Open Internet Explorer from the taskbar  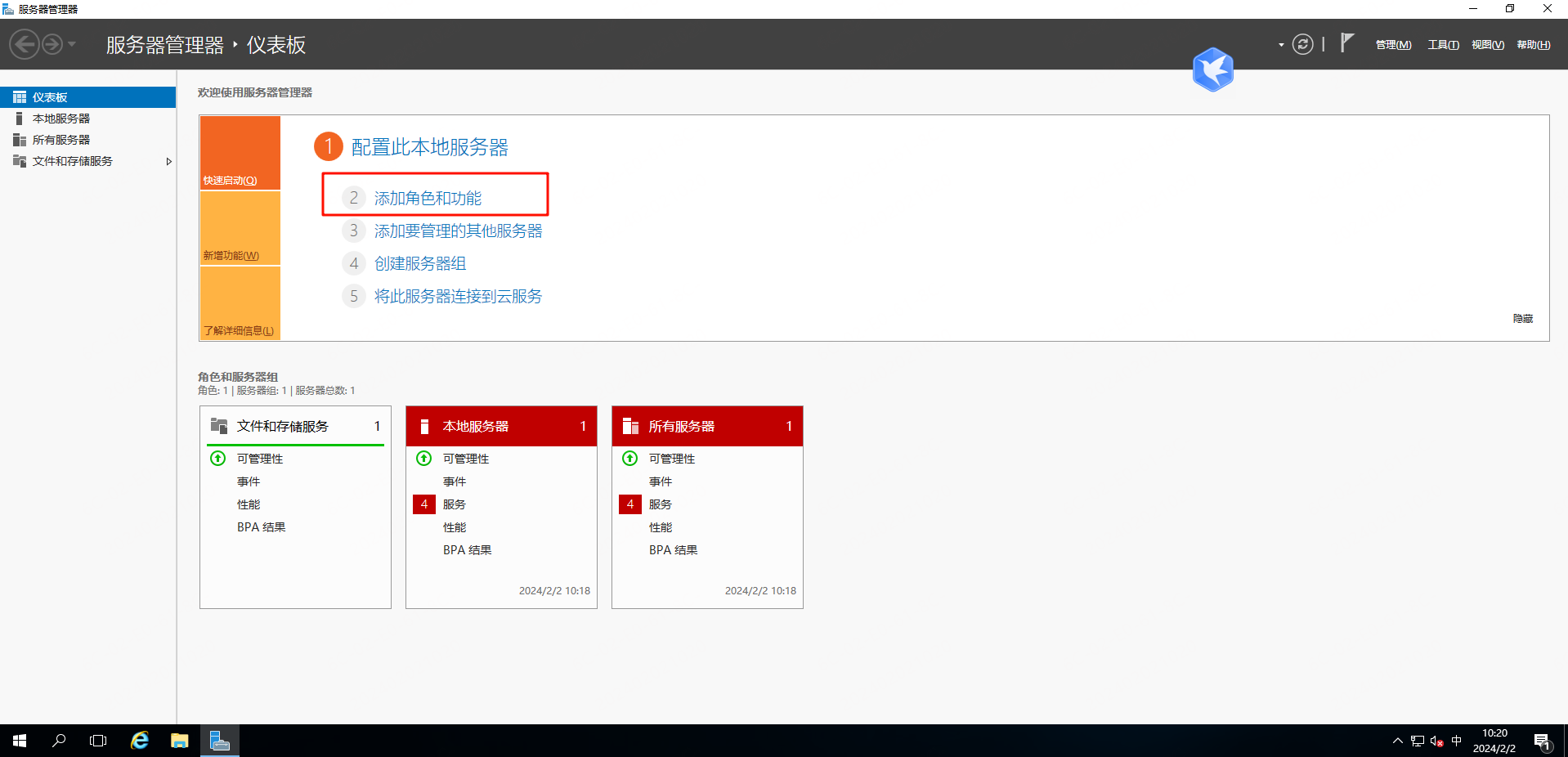tap(140, 741)
